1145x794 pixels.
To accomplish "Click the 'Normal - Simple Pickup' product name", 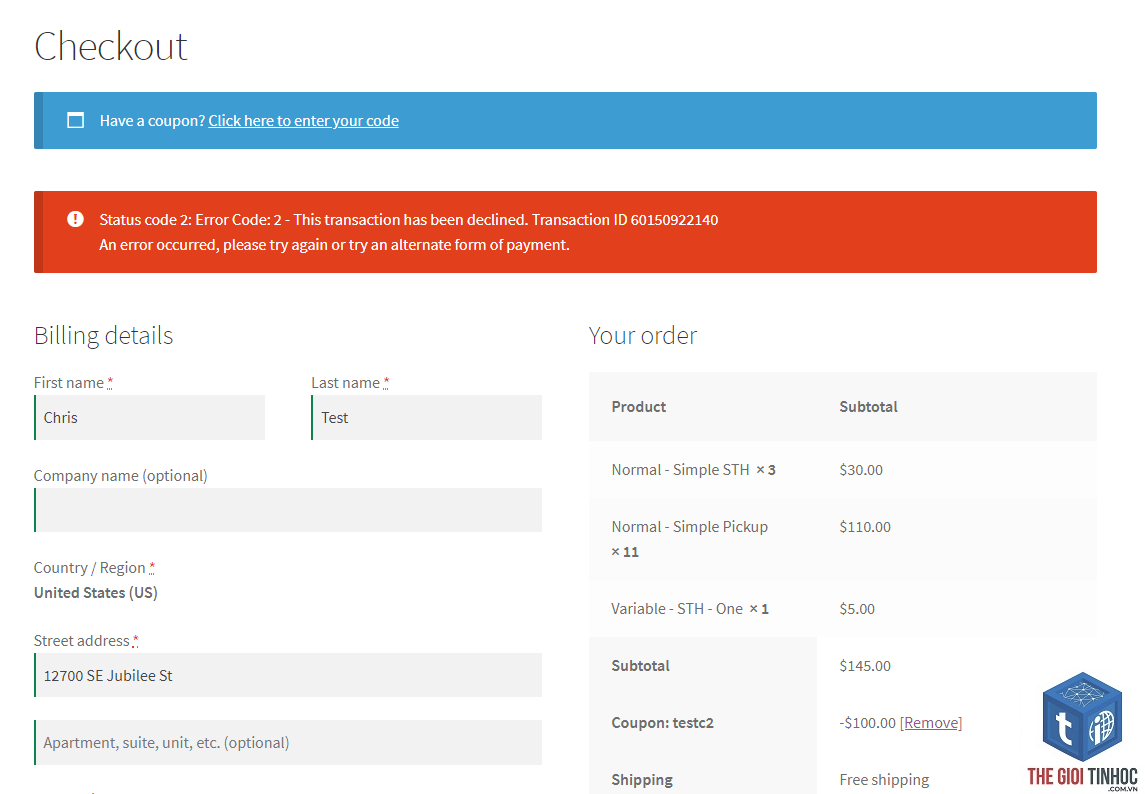I will [689, 527].
